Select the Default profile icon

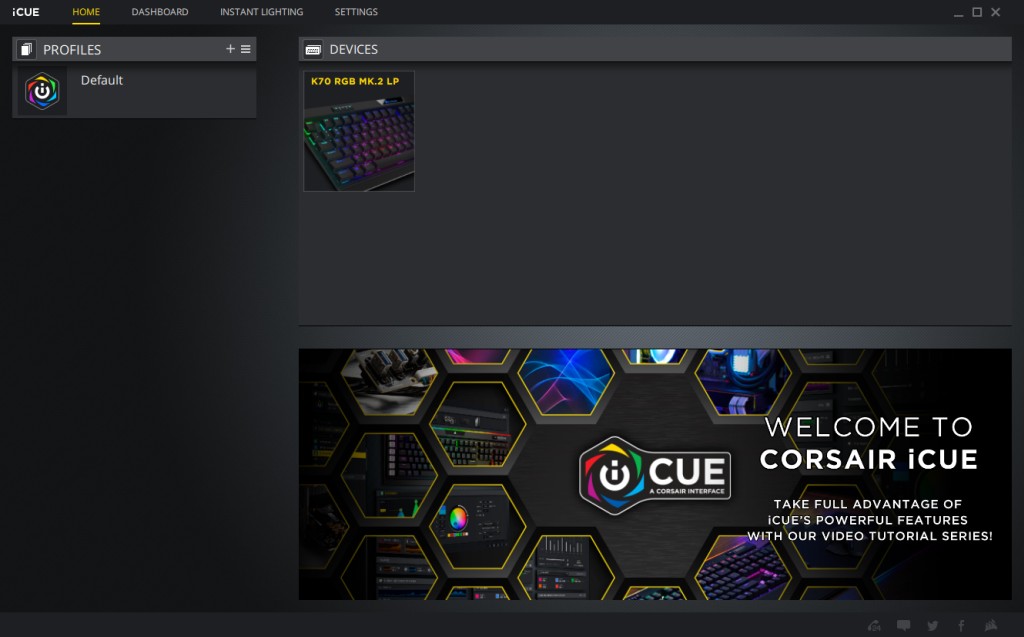[42, 91]
